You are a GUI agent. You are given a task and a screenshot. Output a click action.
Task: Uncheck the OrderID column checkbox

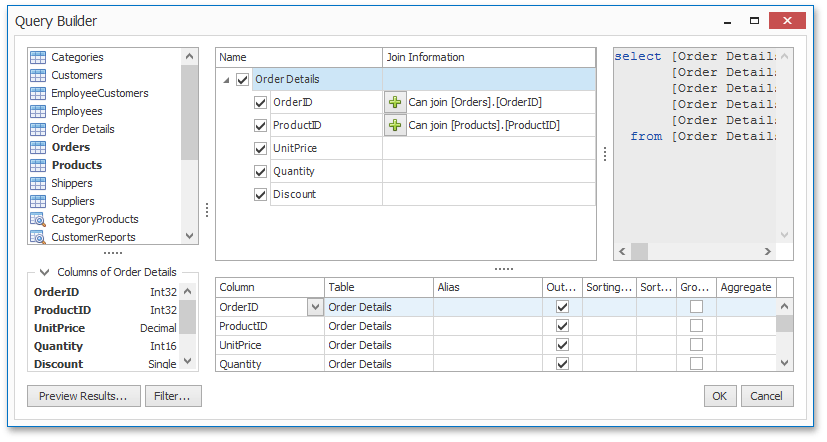[x=261, y=102]
